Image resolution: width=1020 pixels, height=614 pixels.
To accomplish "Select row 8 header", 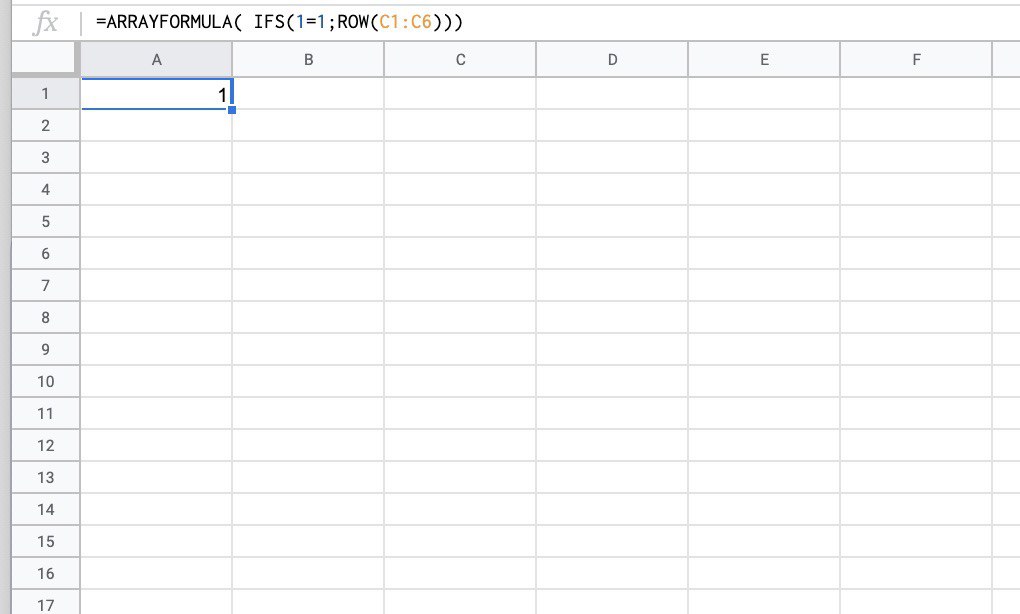I will click(x=46, y=317).
